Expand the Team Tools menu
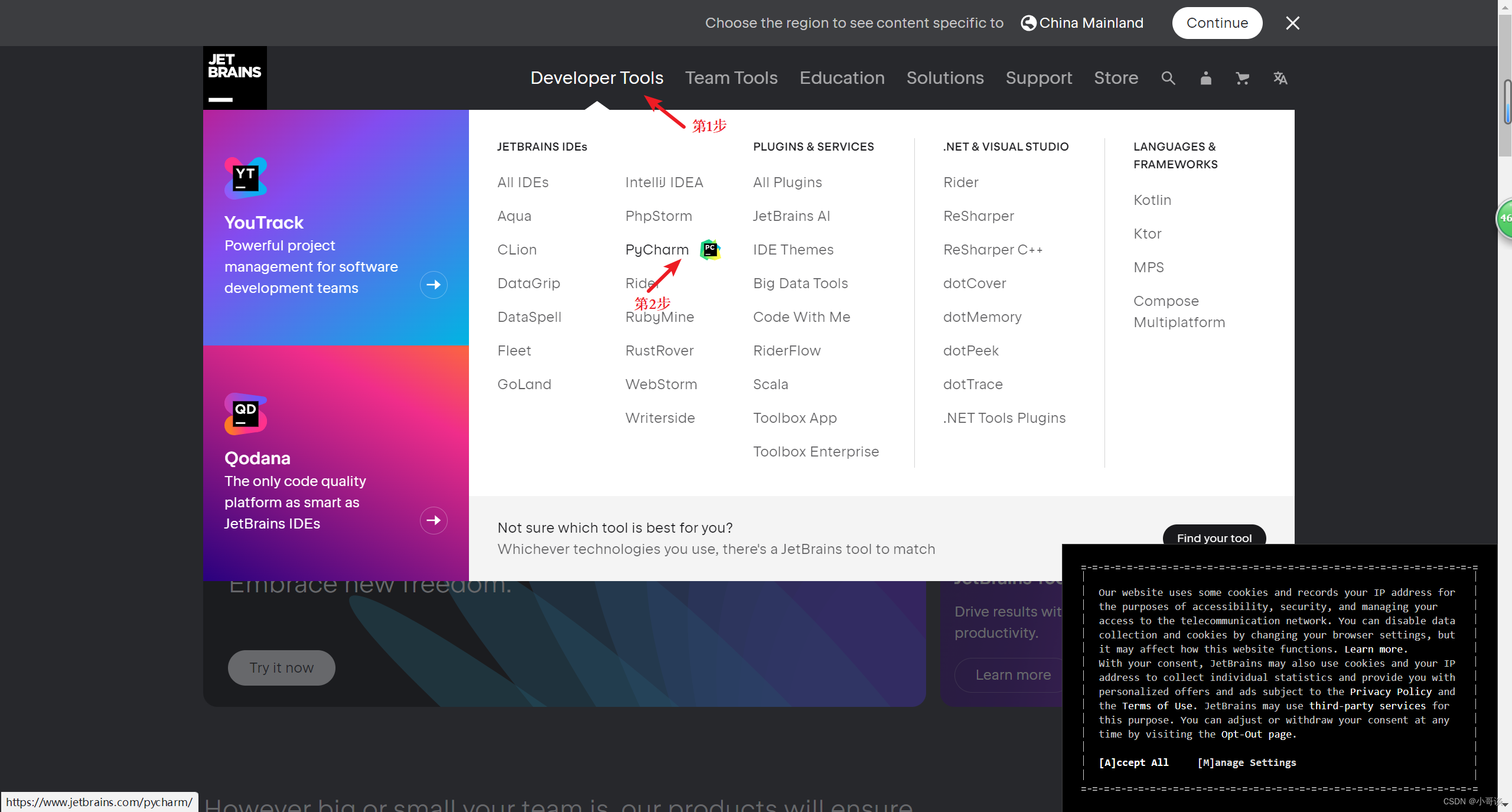The width and height of the screenshot is (1512, 812). 731,77
